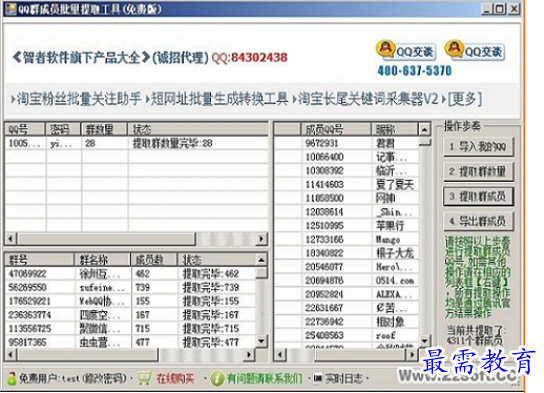Click button 2. 提取群数量
Image resolution: width=544 pixels, height=393 pixels.
(478, 172)
